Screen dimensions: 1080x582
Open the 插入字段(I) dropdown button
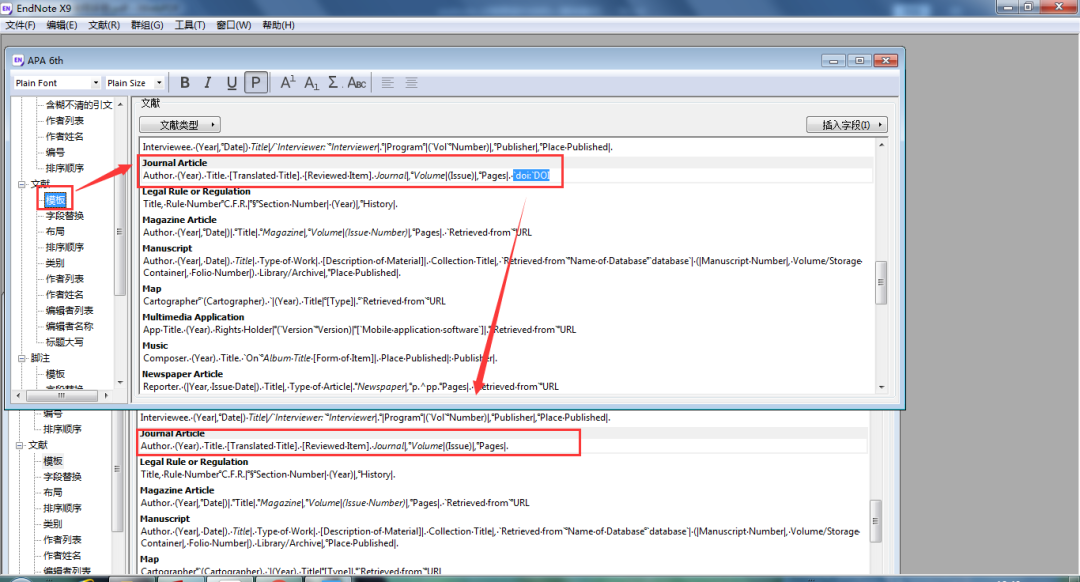(x=847, y=125)
